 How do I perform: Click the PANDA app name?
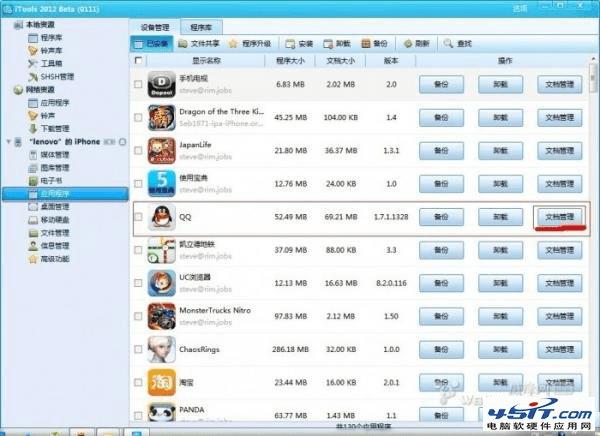pyautogui.click(x=192, y=410)
